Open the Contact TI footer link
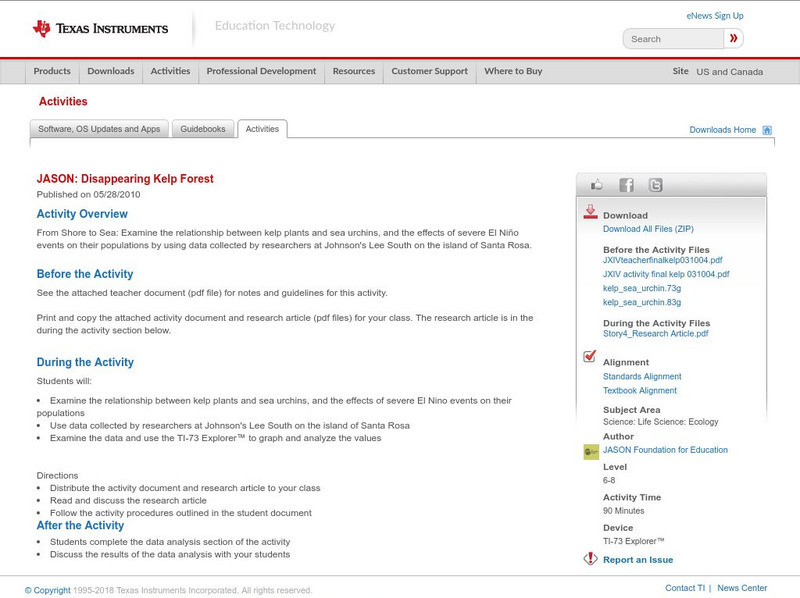The image size is (800, 598). (x=685, y=588)
